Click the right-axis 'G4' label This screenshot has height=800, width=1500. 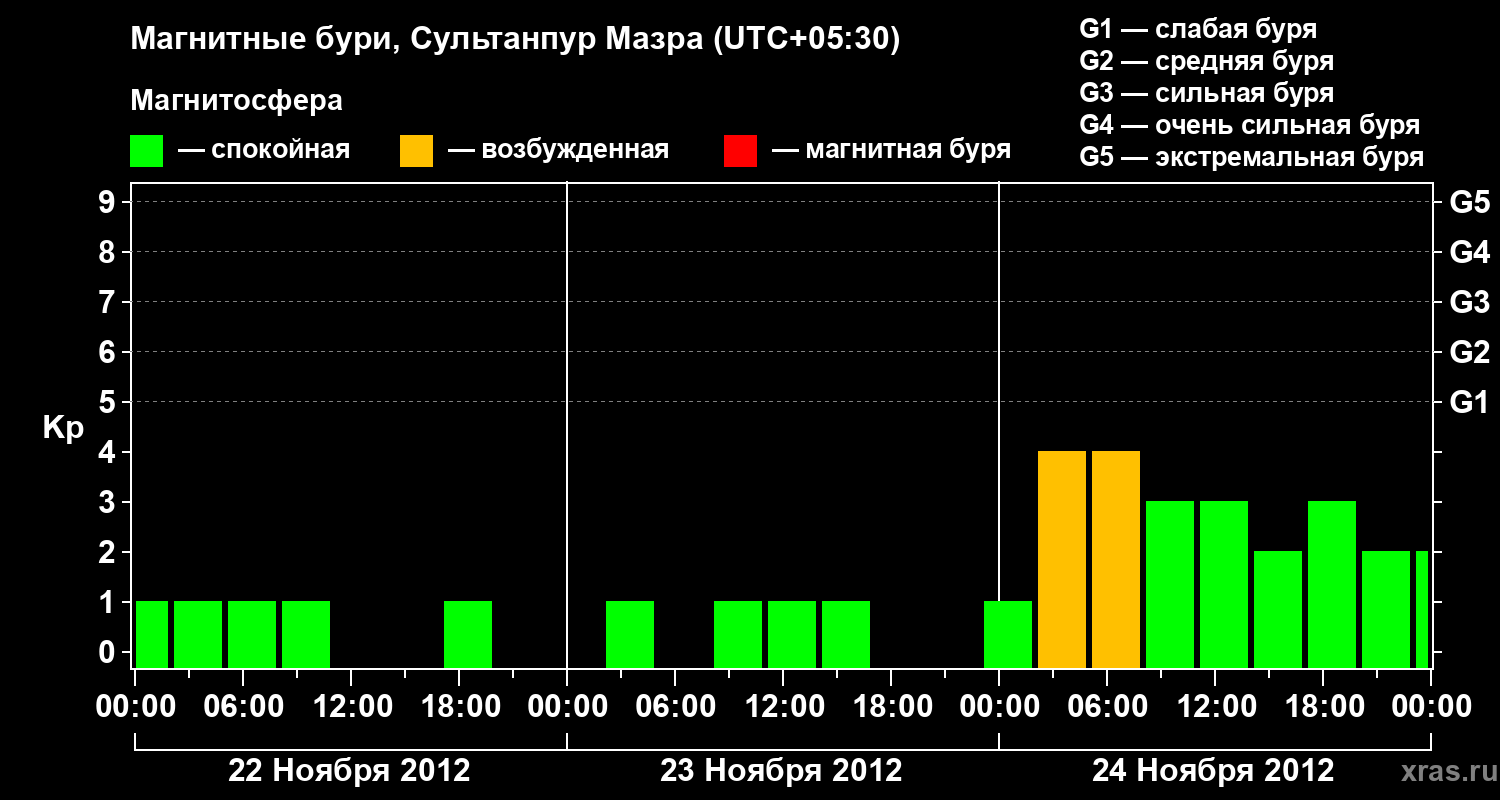1469,252
